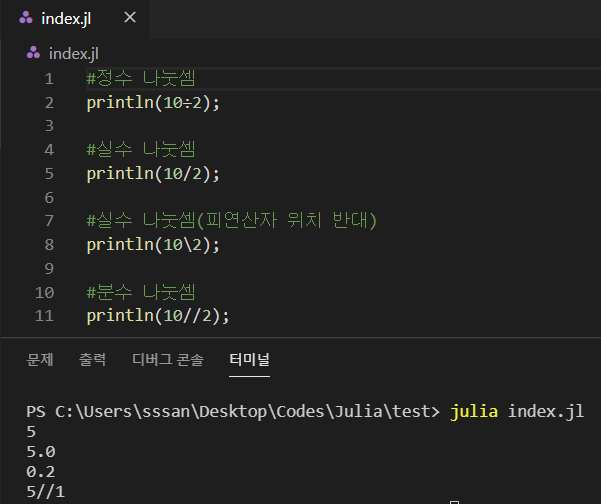Select the 터미널 panel tab
The height and width of the screenshot is (504, 601).
249,359
